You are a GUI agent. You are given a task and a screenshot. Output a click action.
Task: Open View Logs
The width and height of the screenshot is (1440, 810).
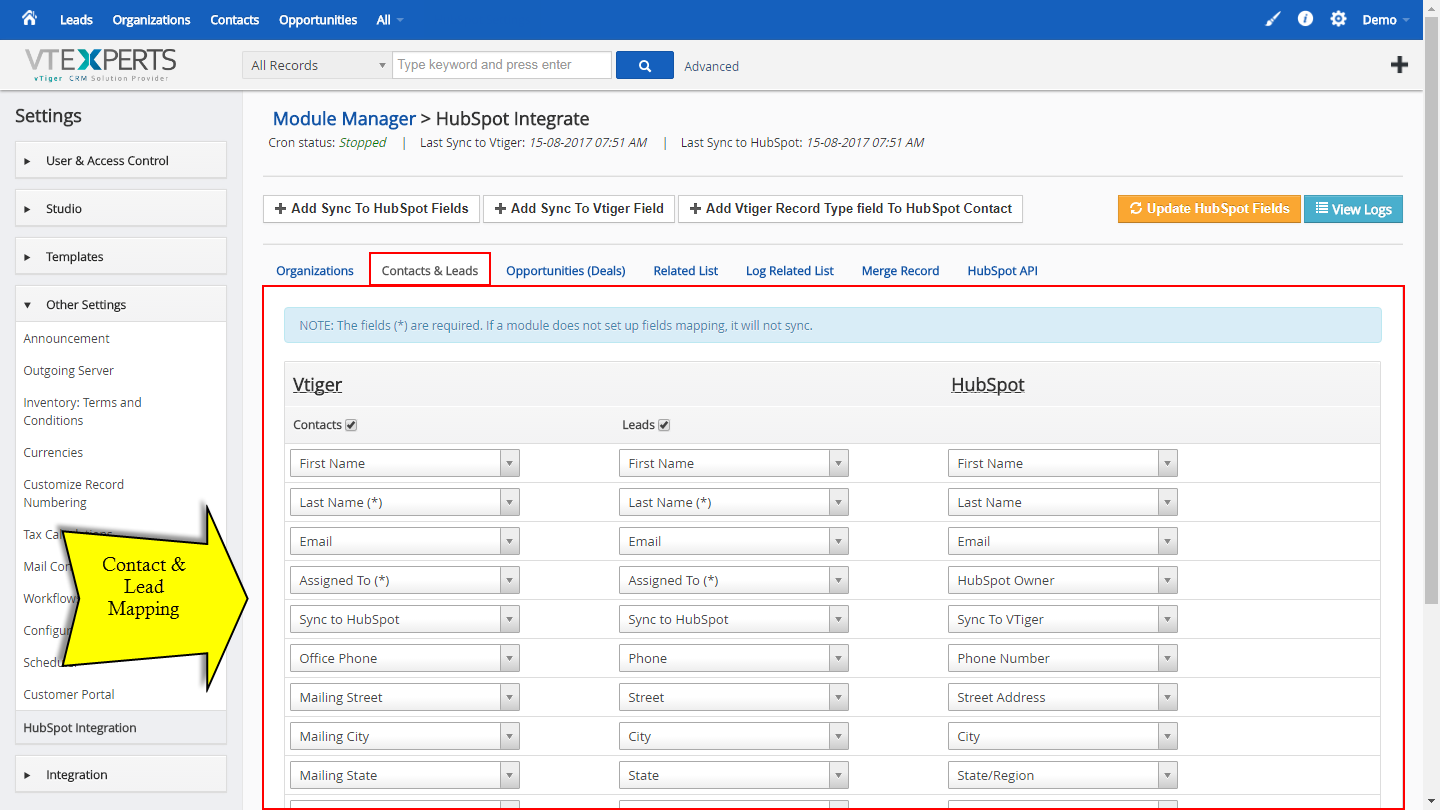point(1354,209)
